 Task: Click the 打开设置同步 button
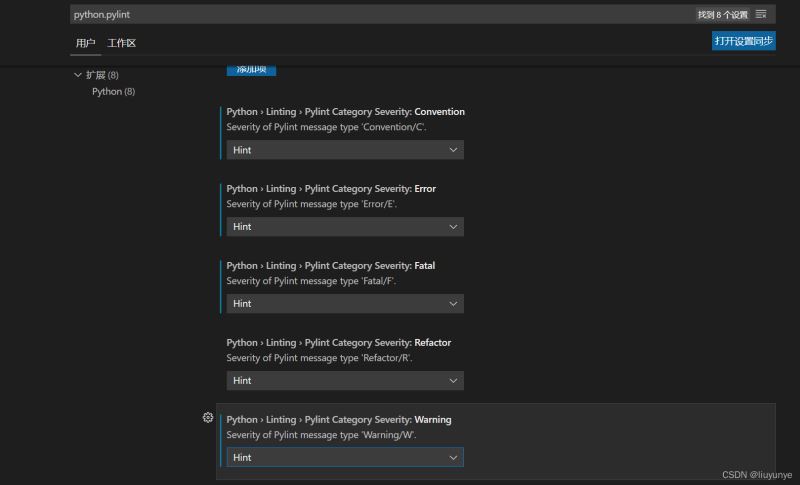tap(743, 41)
